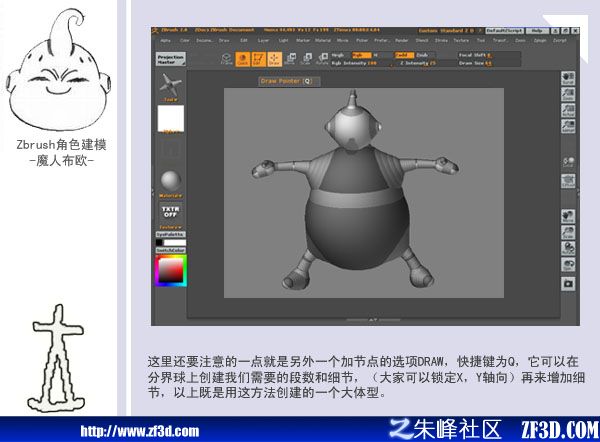Open the Draw menu
The width and height of the screenshot is (600, 442).
click(x=224, y=40)
